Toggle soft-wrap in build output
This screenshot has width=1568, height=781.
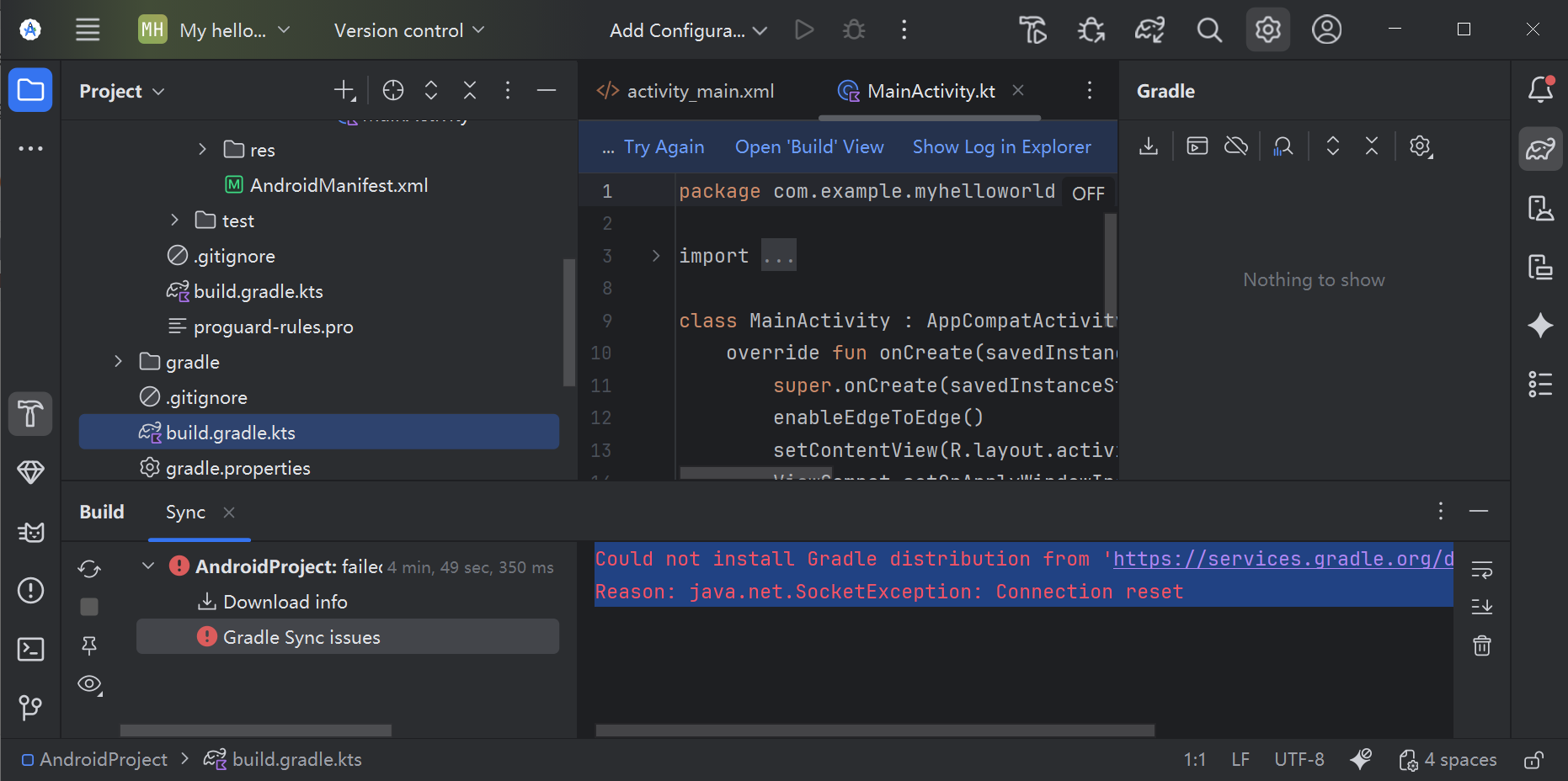[x=1482, y=570]
